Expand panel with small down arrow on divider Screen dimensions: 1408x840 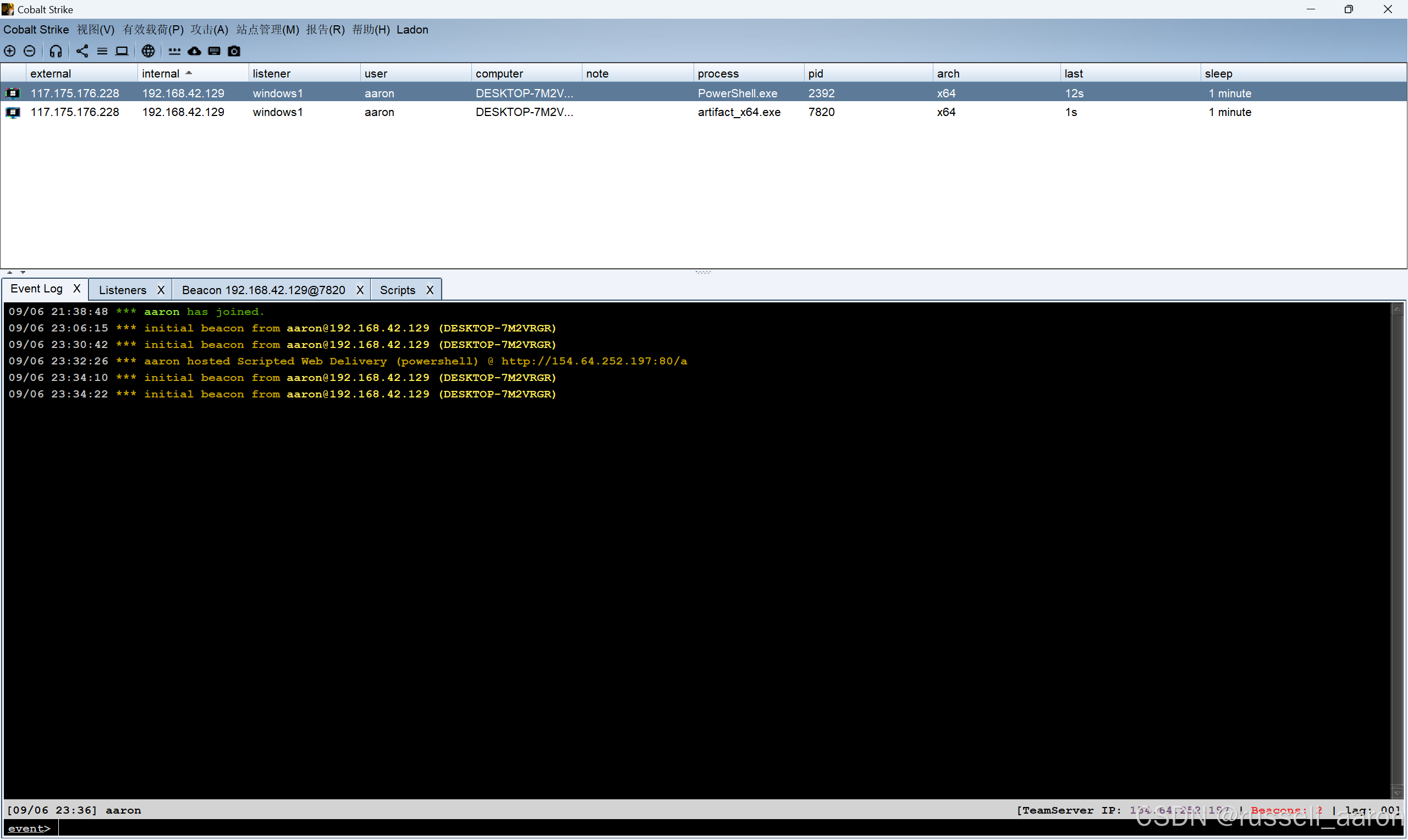23,272
